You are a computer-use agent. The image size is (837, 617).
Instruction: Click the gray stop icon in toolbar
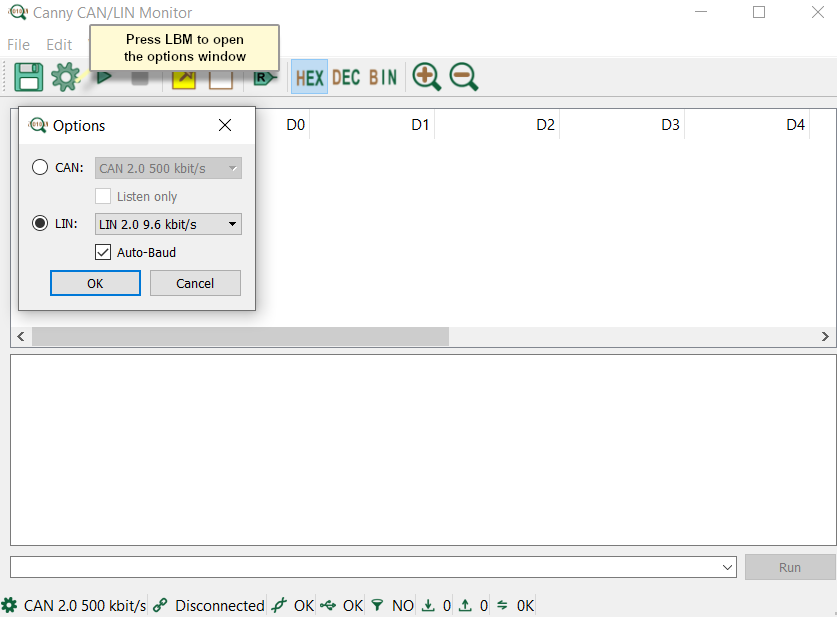coord(140,78)
